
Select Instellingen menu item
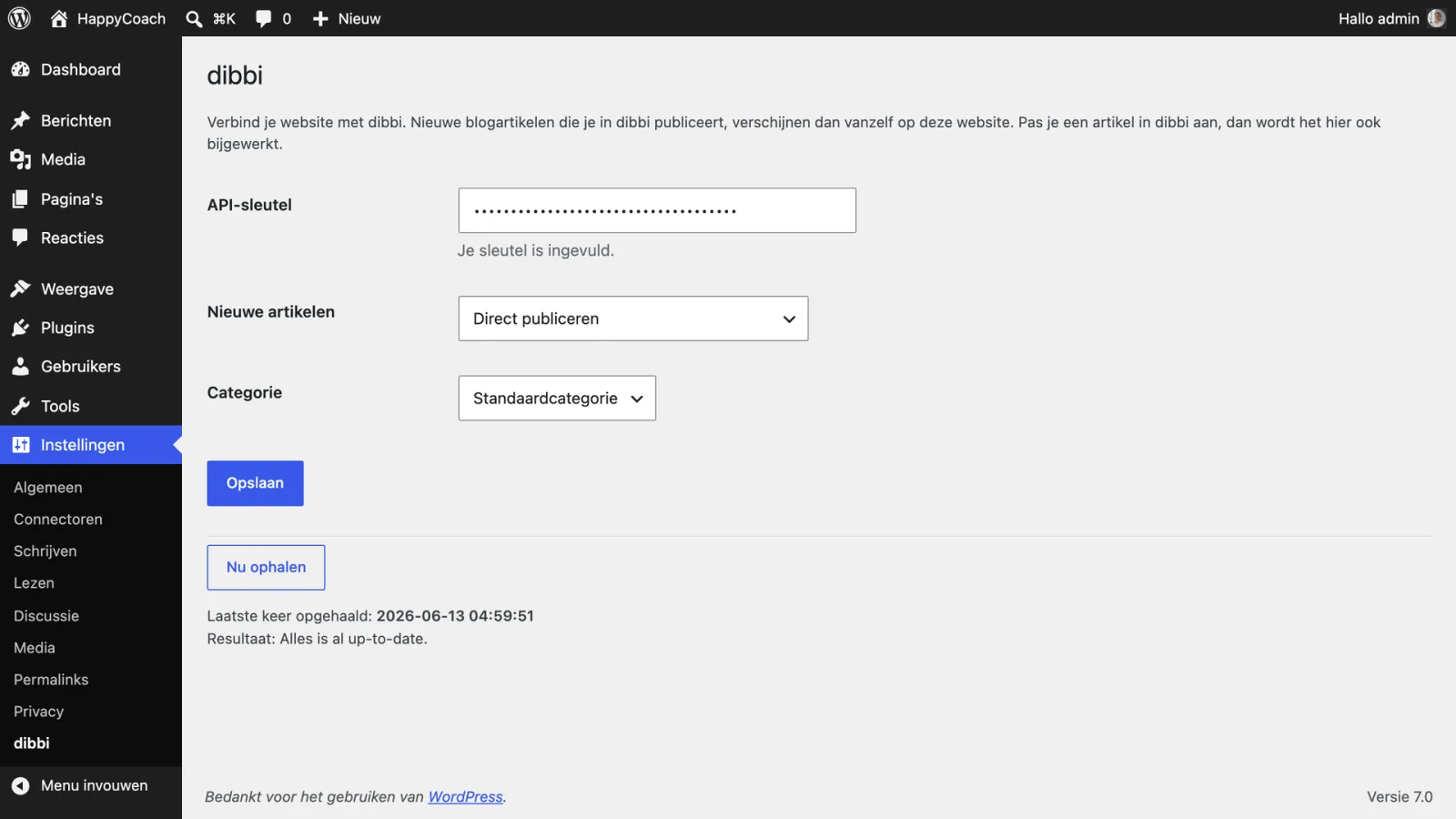[91, 445]
